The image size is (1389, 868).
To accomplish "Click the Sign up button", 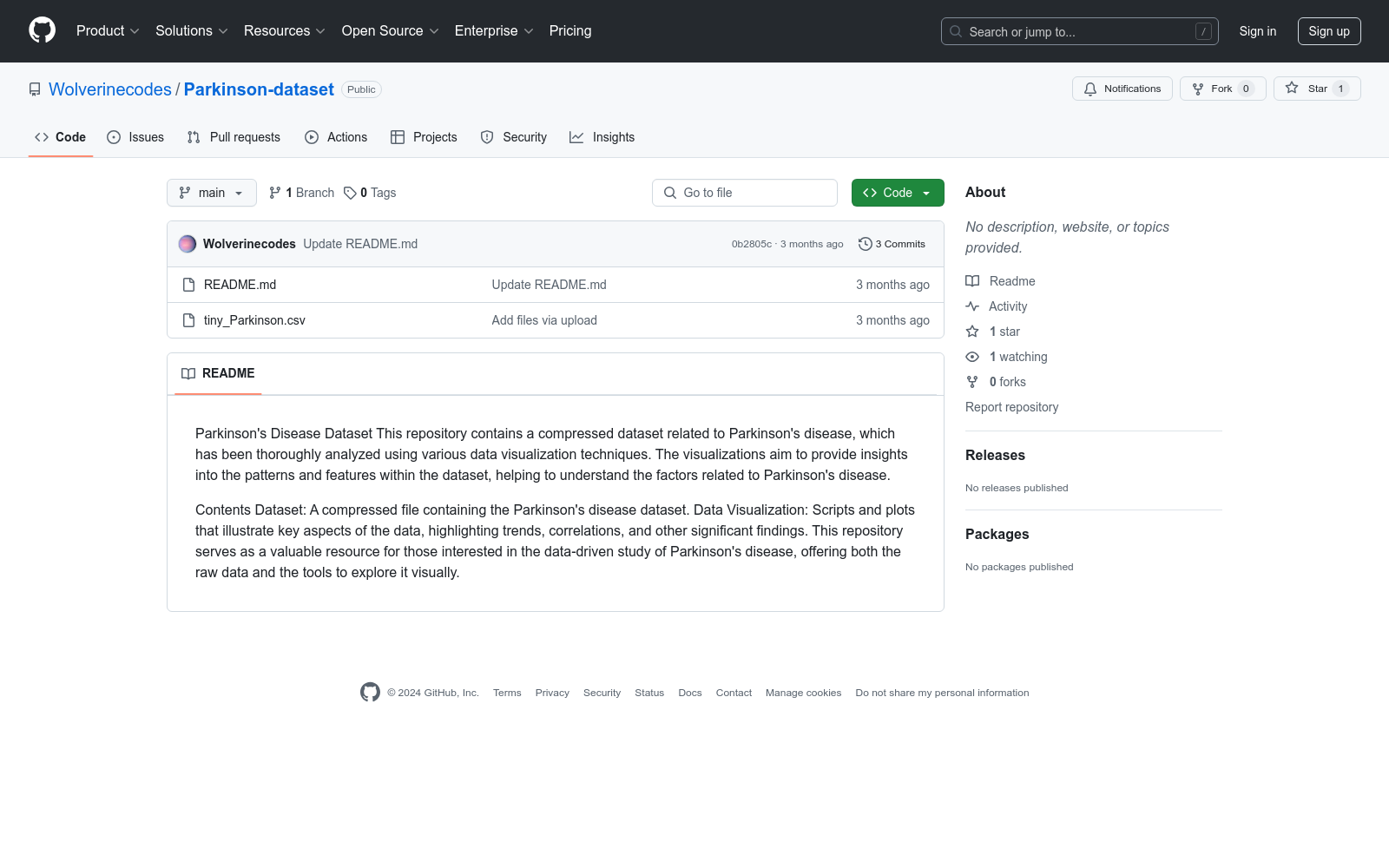I will 1329,31.
